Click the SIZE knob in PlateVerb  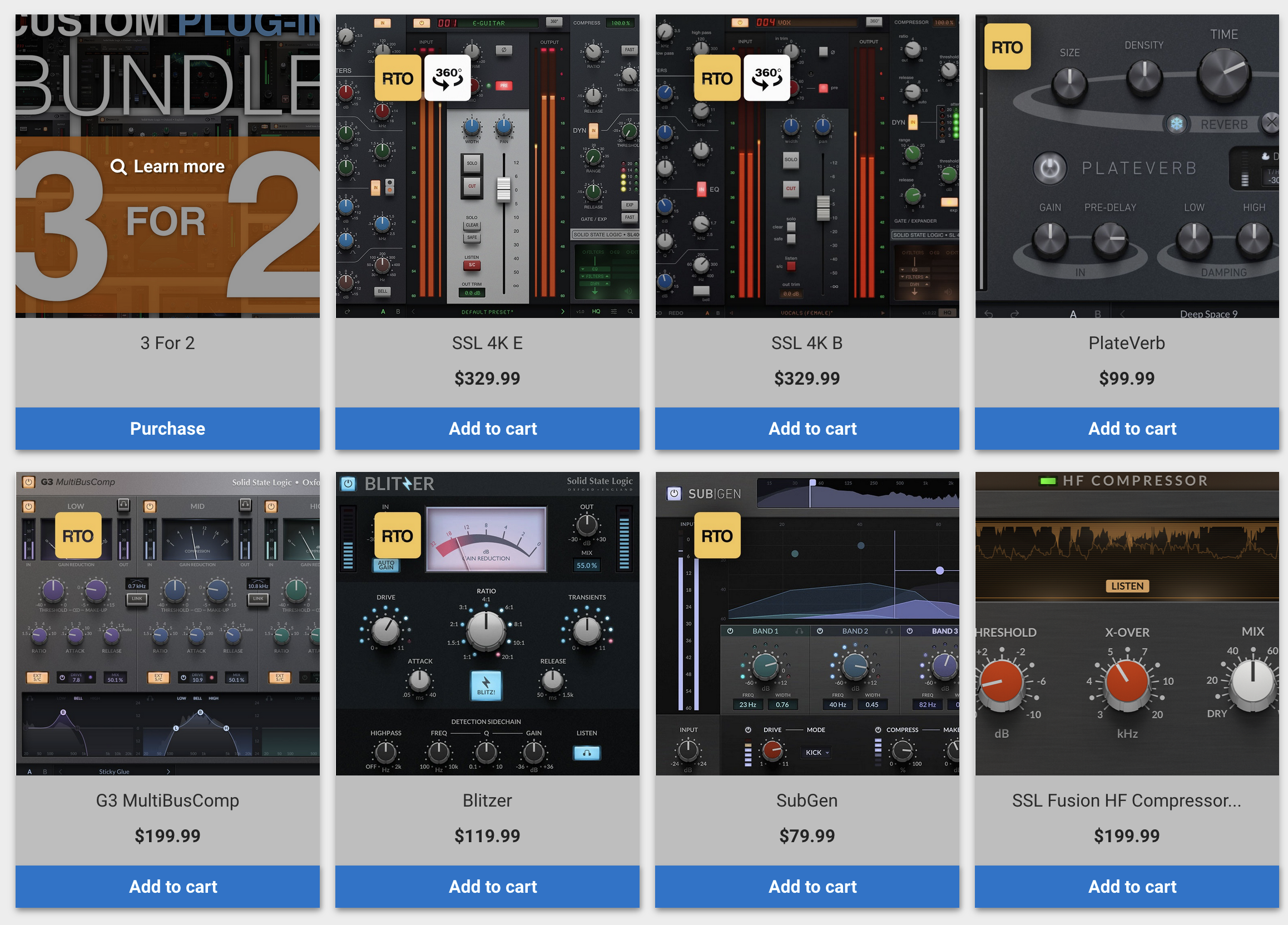[x=1069, y=84]
